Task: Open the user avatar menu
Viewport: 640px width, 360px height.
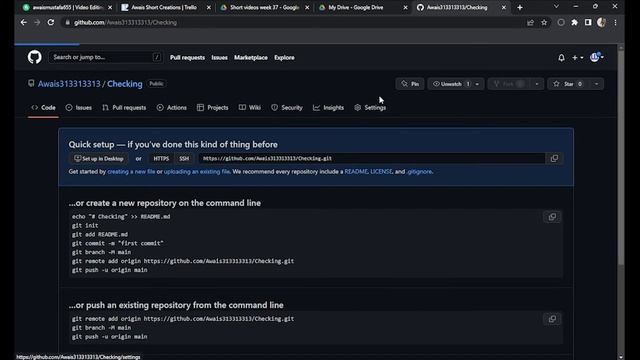Action: [x=596, y=57]
